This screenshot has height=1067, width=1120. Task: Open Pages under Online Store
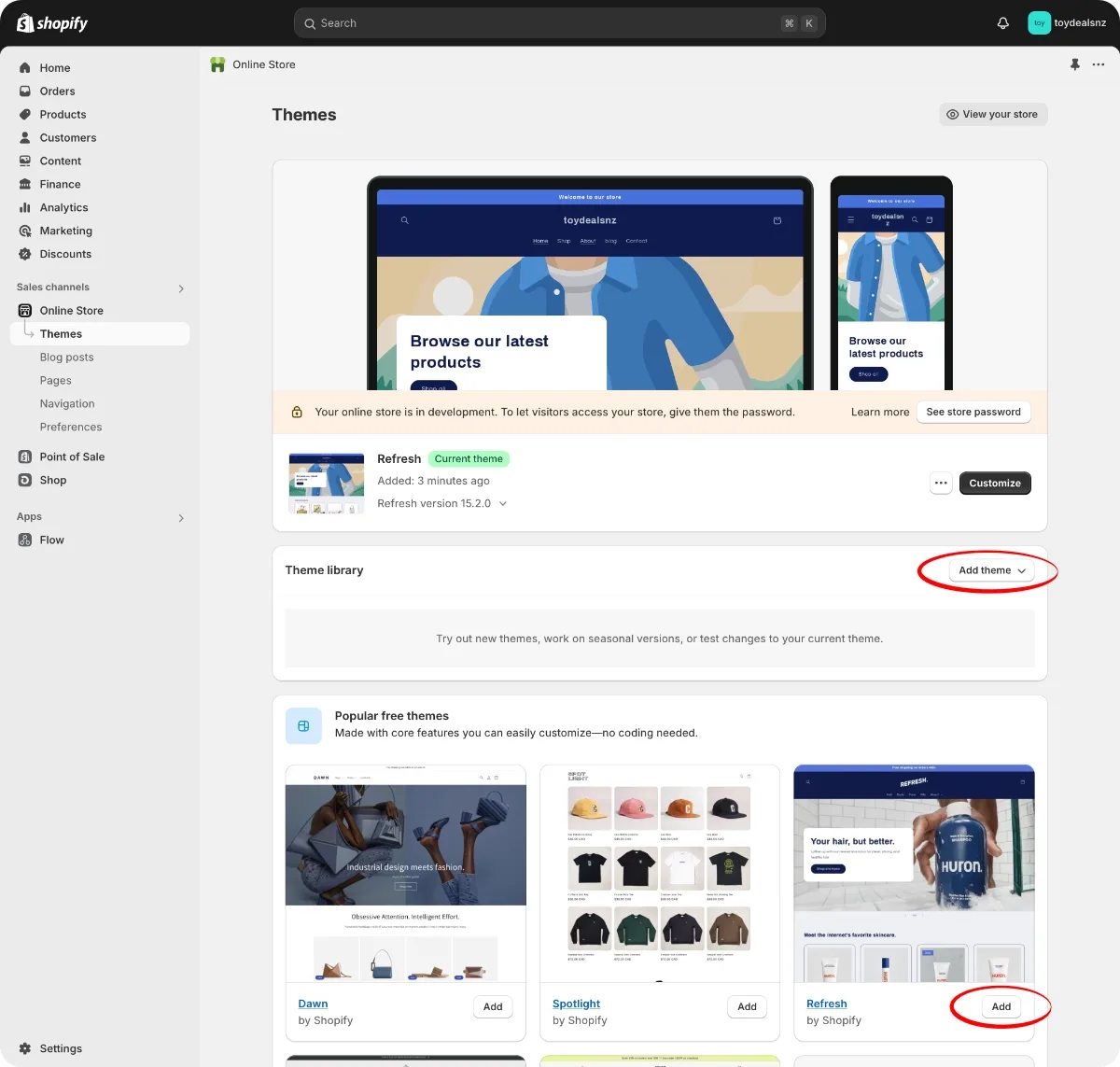[56, 381]
